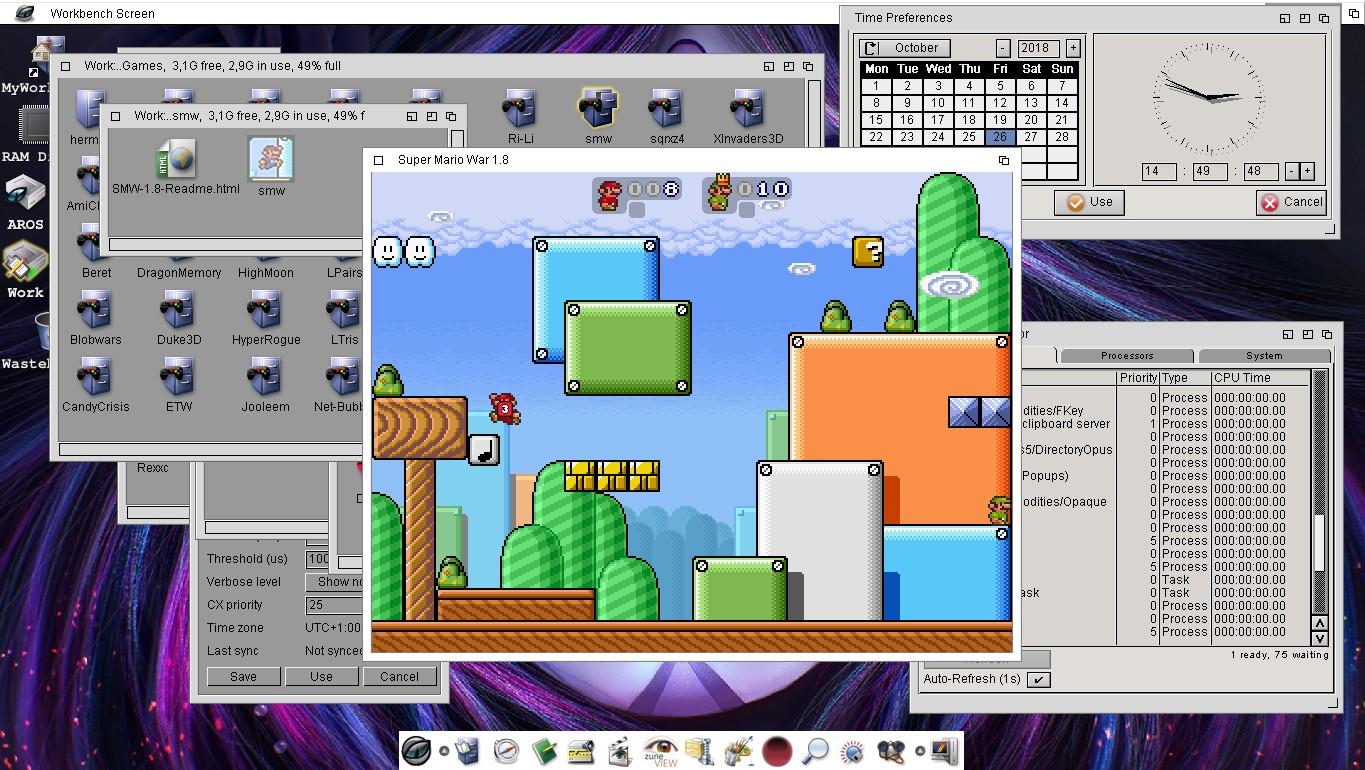This screenshot has height=770, width=1365.
Task: Launch the XInvaders3D game icon
Action: [747, 110]
